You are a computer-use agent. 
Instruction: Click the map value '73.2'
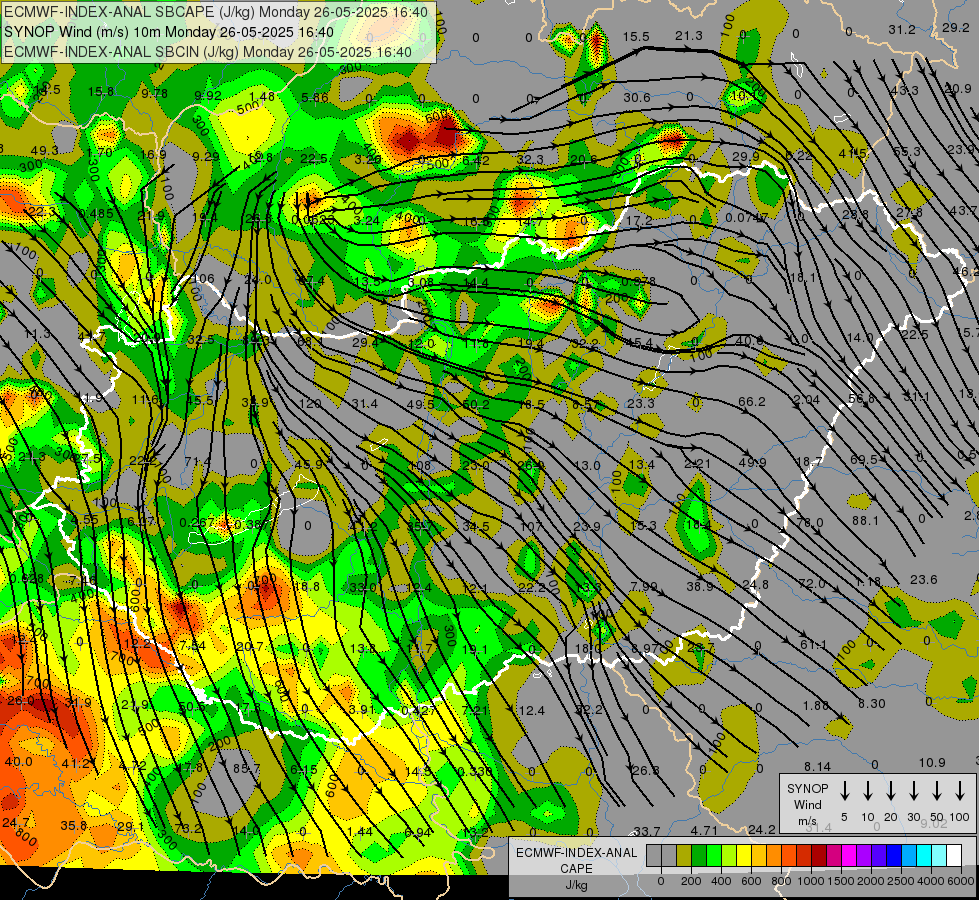[x=189, y=829]
